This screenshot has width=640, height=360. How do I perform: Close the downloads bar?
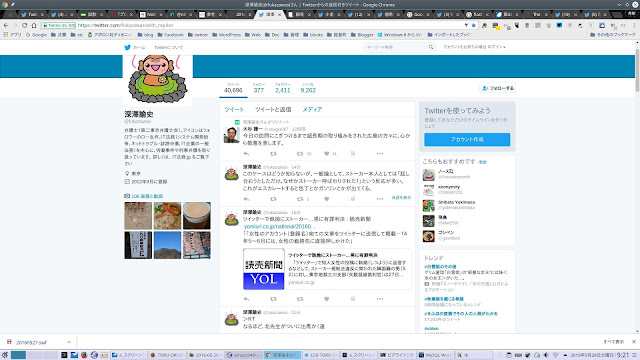pyautogui.click(x=633, y=342)
